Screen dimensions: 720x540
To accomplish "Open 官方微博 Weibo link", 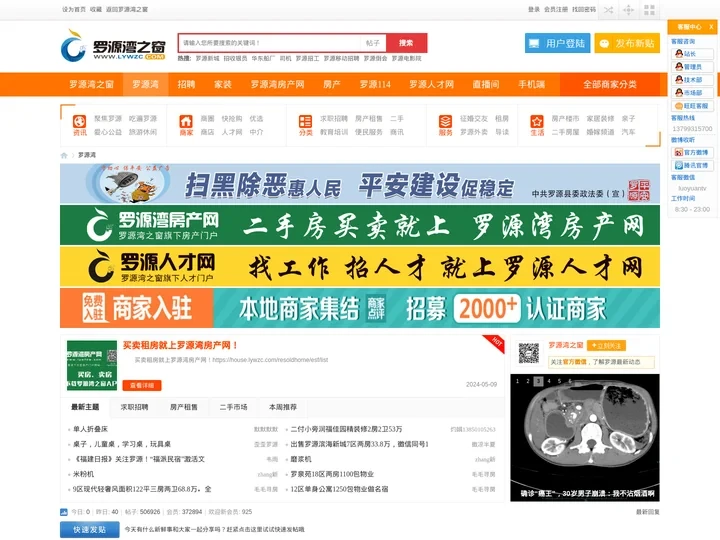I will (x=692, y=152).
